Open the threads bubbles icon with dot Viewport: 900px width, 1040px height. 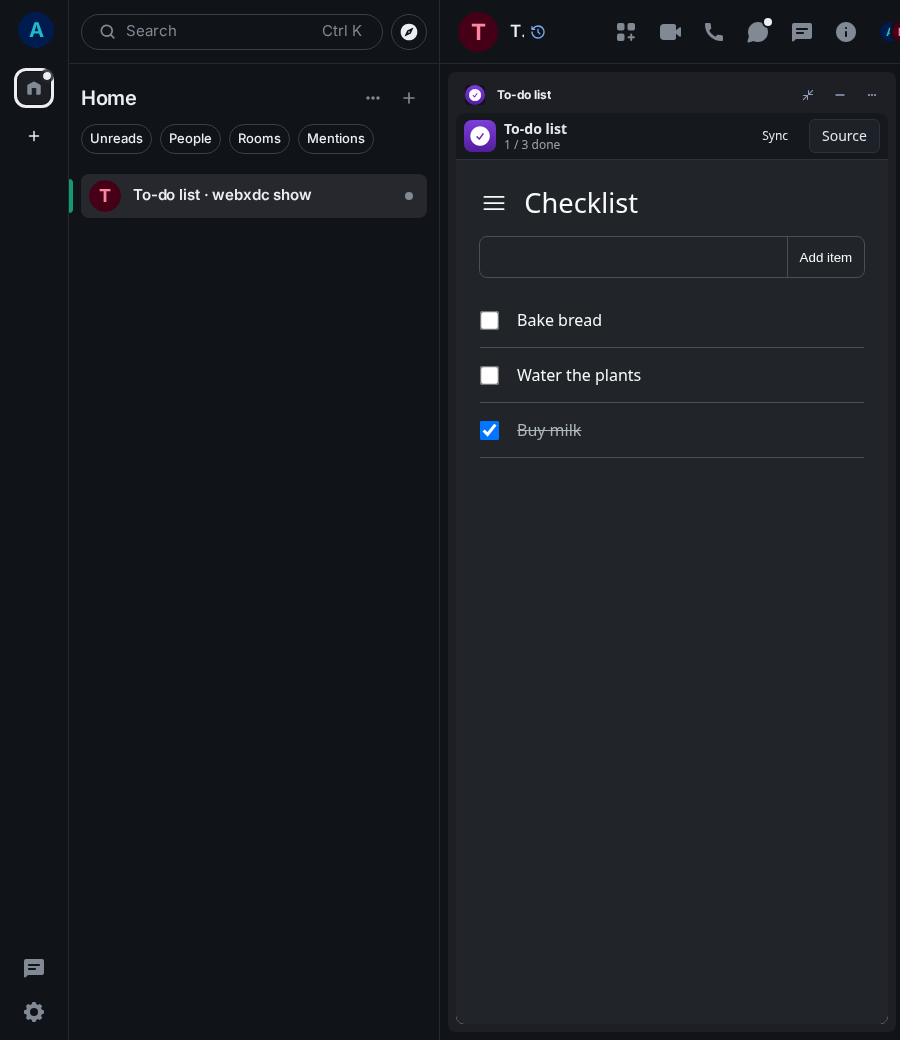click(757, 32)
